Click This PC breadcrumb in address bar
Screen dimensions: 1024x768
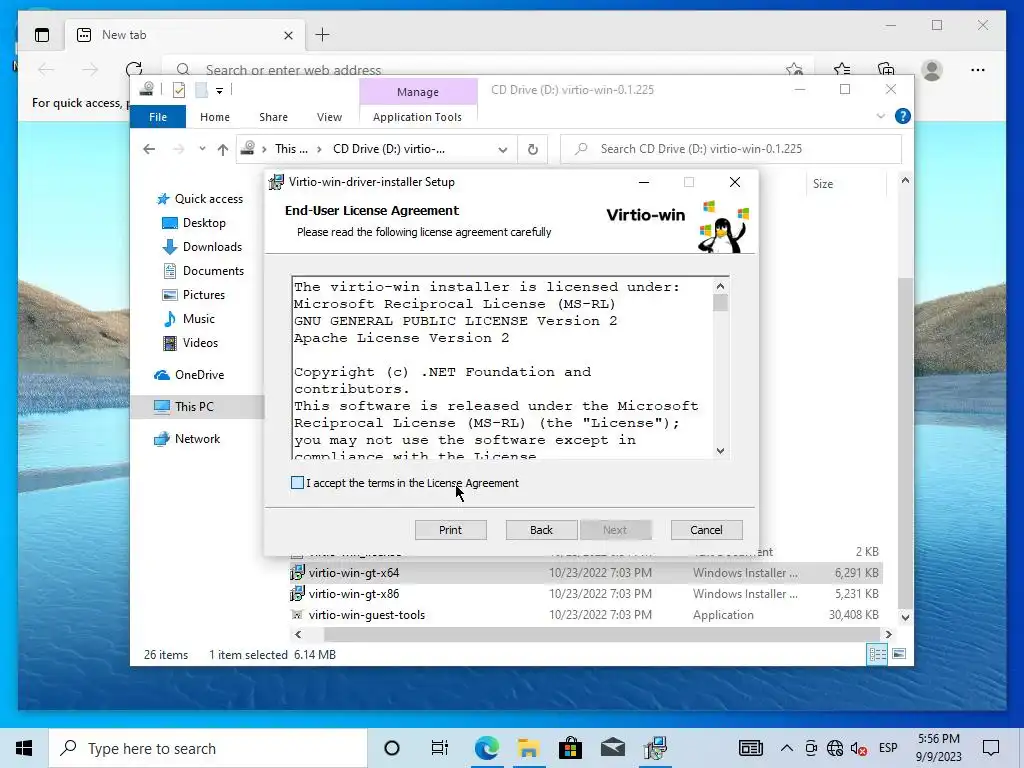[x=291, y=149]
